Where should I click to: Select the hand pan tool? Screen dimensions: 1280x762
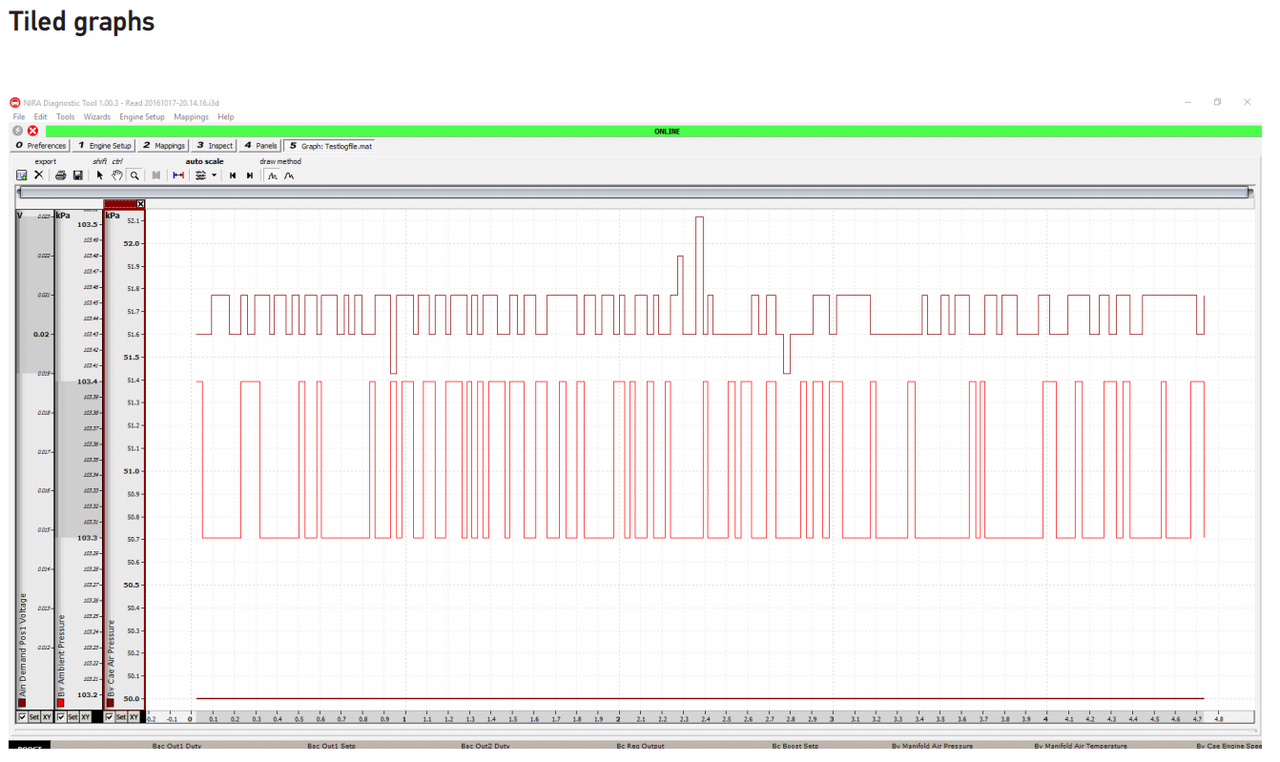pos(117,175)
